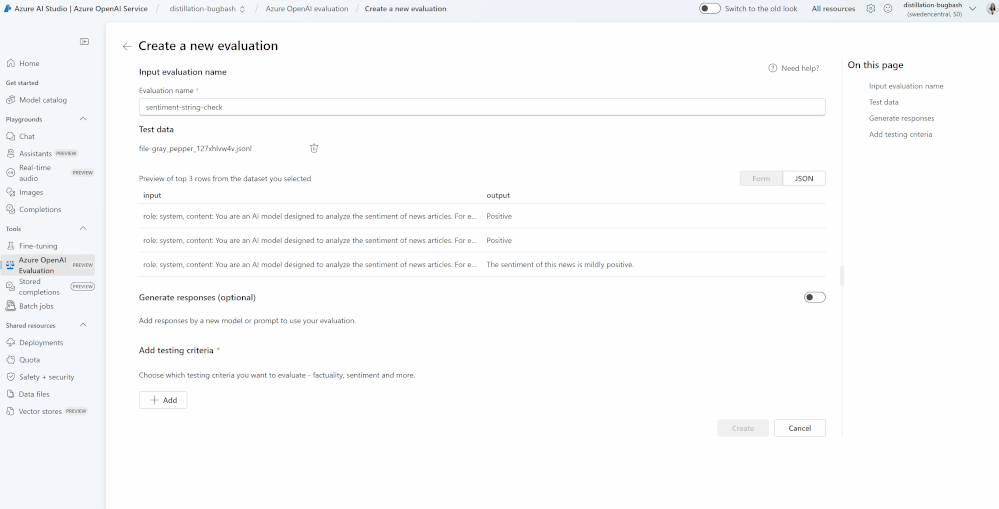Open All resources link
The height and width of the screenshot is (509, 999).
click(x=833, y=9)
